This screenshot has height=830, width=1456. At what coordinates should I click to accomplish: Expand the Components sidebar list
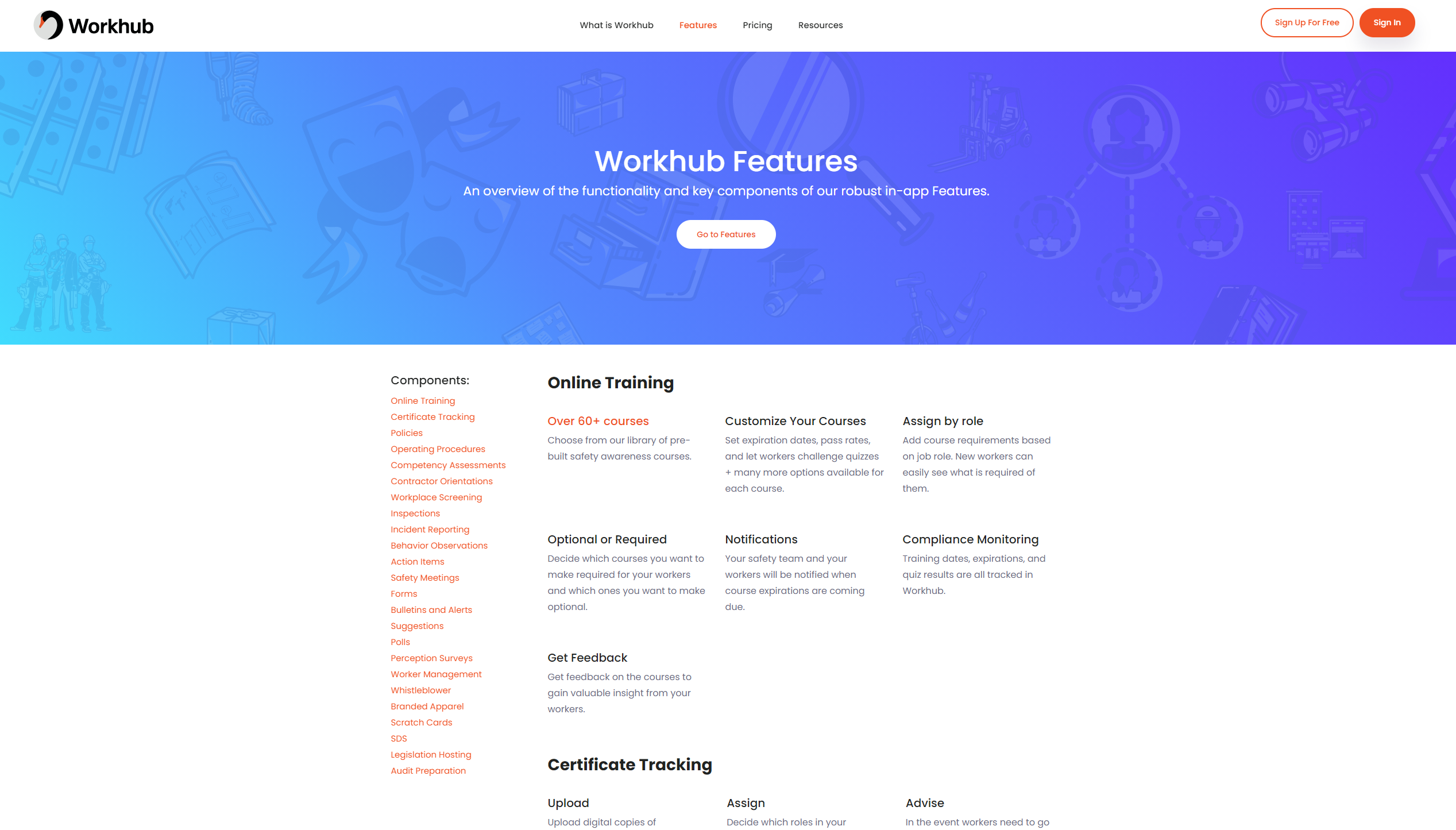coord(430,380)
